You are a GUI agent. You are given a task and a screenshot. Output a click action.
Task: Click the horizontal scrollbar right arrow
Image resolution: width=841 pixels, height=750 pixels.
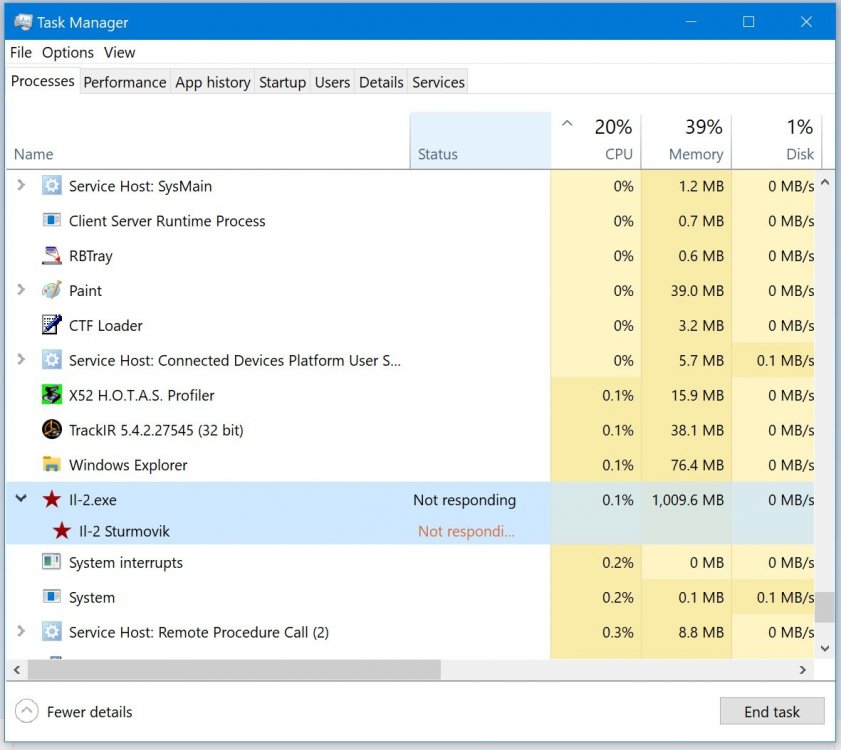click(802, 669)
